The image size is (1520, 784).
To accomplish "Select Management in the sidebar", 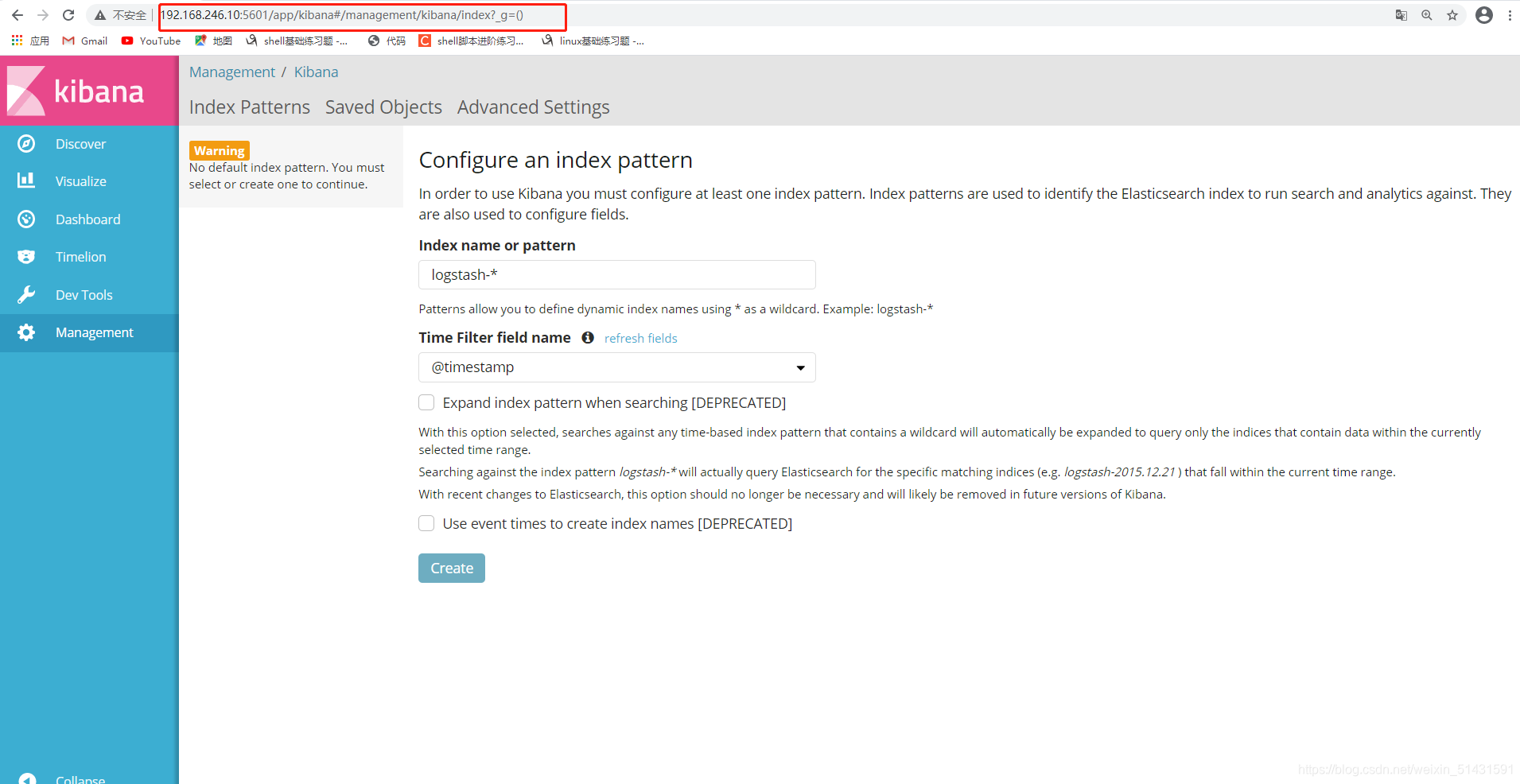I will tap(89, 332).
